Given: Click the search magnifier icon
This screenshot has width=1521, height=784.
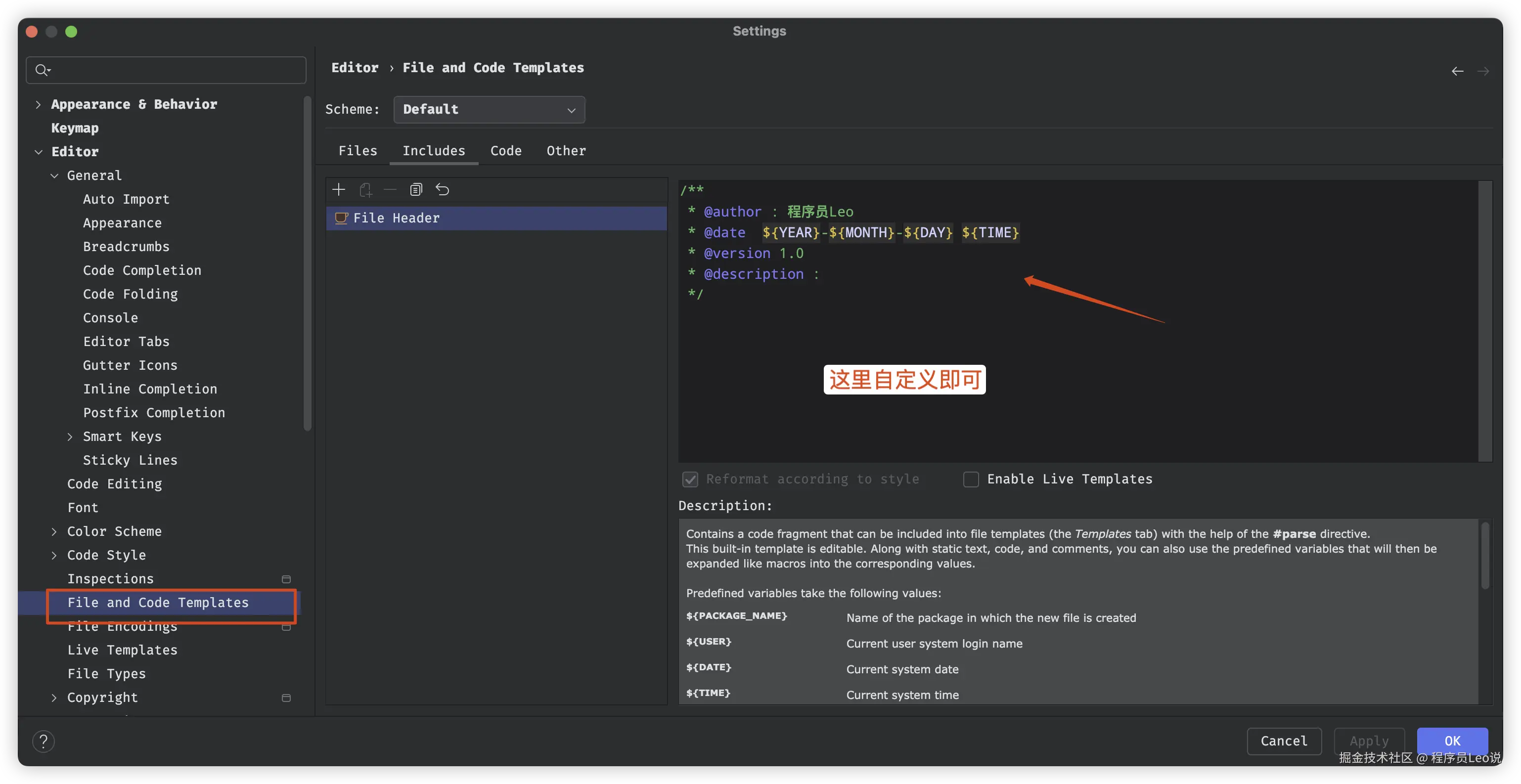Looking at the screenshot, I should [42, 70].
